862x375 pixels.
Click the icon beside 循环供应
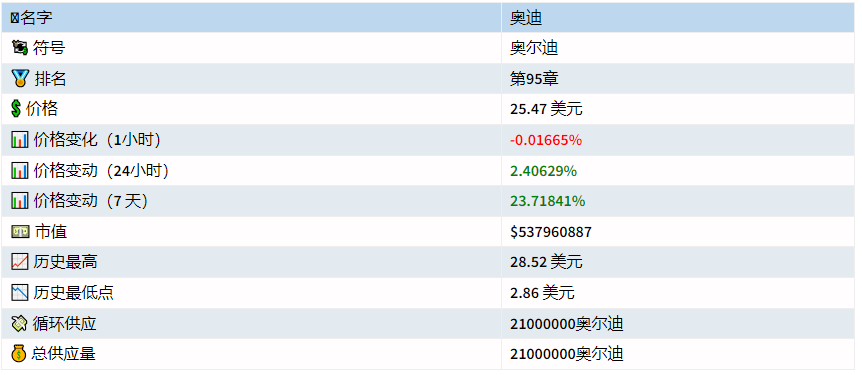pos(19,324)
